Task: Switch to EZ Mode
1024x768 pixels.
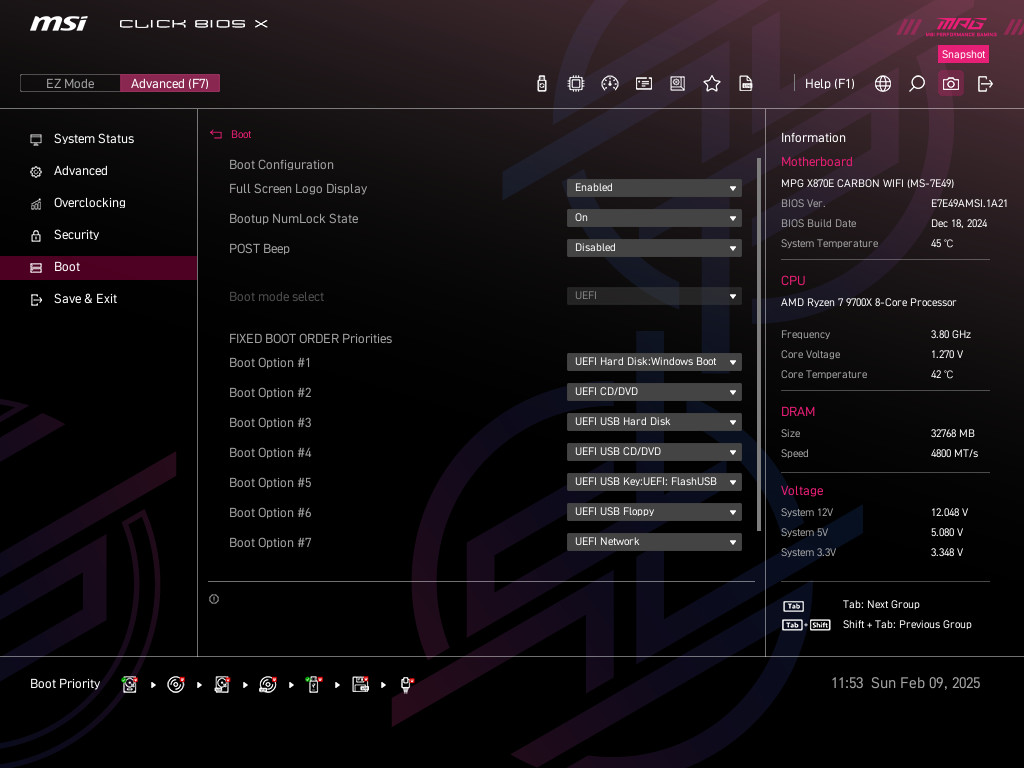Action: click(x=70, y=84)
